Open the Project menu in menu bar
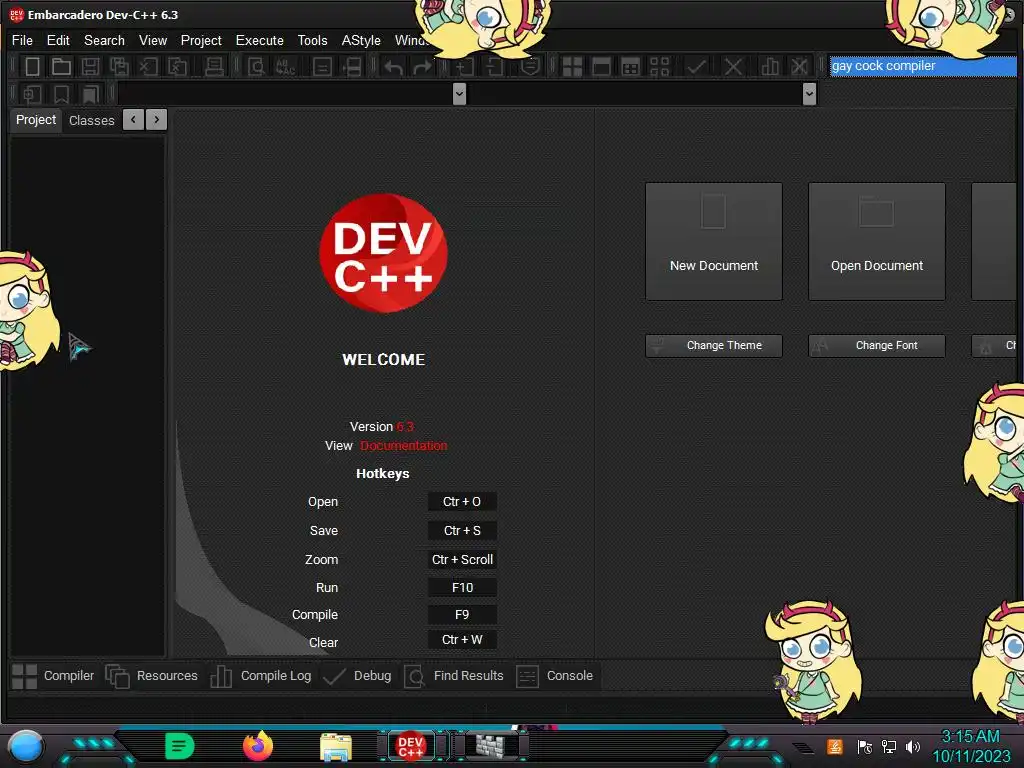The width and height of the screenshot is (1024, 768). tap(201, 40)
